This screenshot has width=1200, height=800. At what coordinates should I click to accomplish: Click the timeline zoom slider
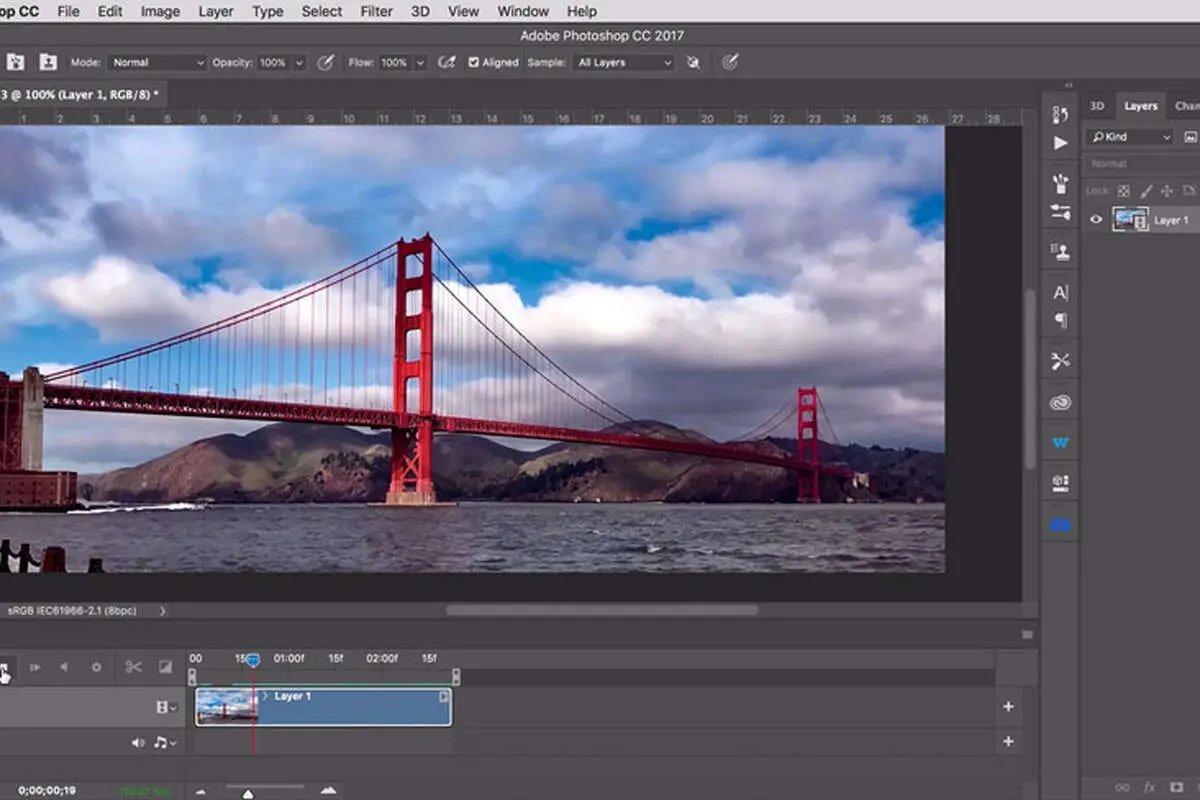coord(248,792)
